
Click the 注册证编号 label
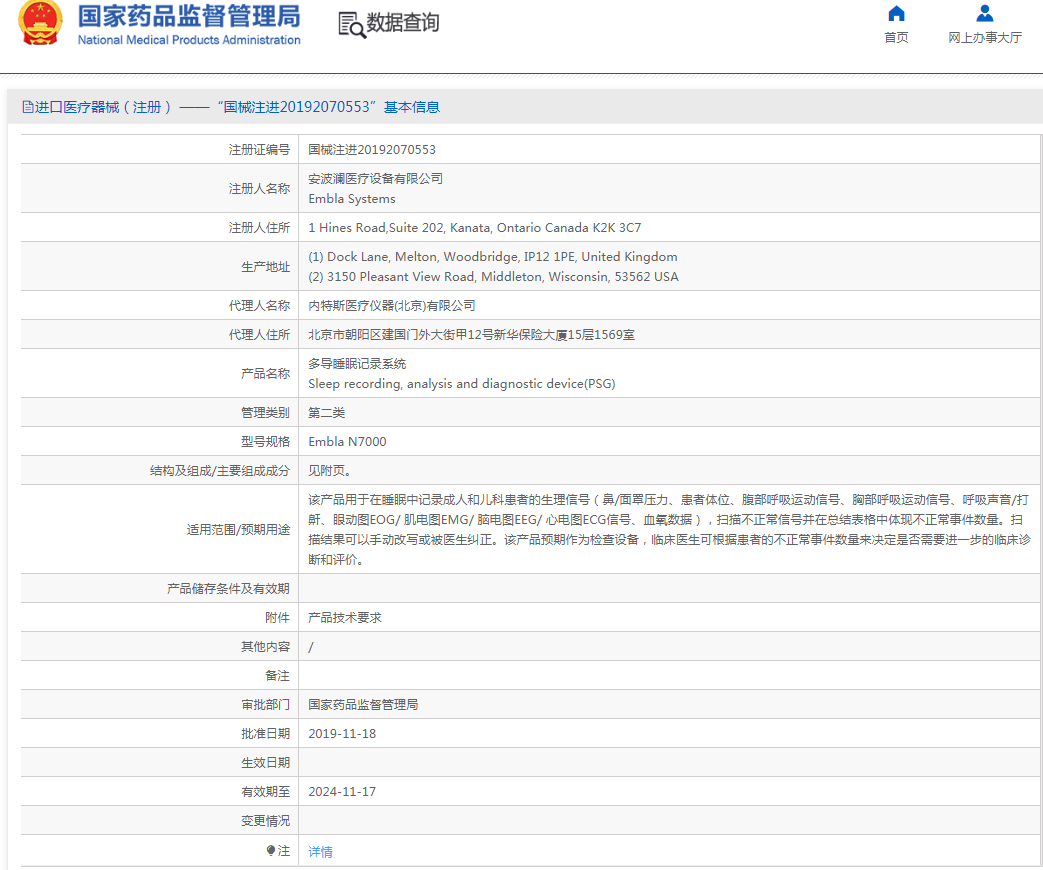tap(259, 150)
